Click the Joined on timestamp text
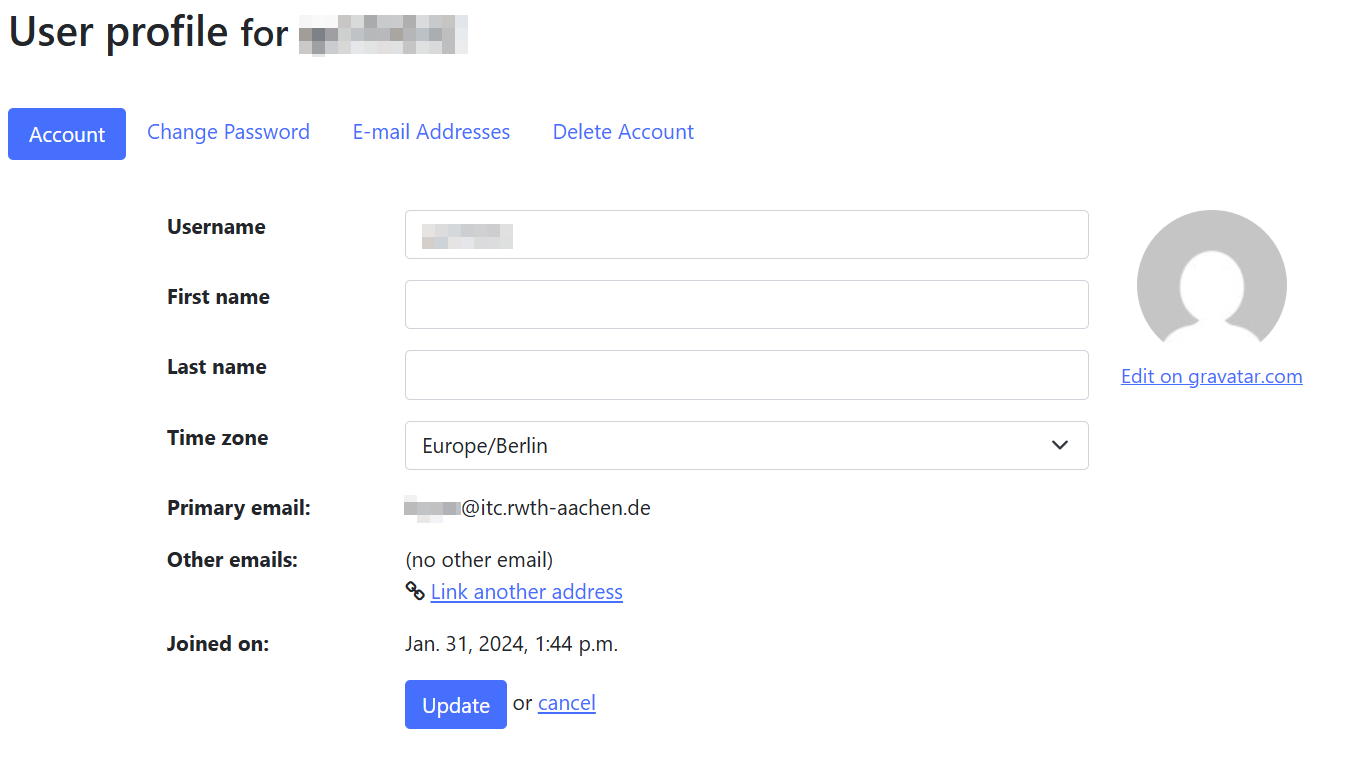Image resolution: width=1358 pixels, height=769 pixels. (x=511, y=643)
